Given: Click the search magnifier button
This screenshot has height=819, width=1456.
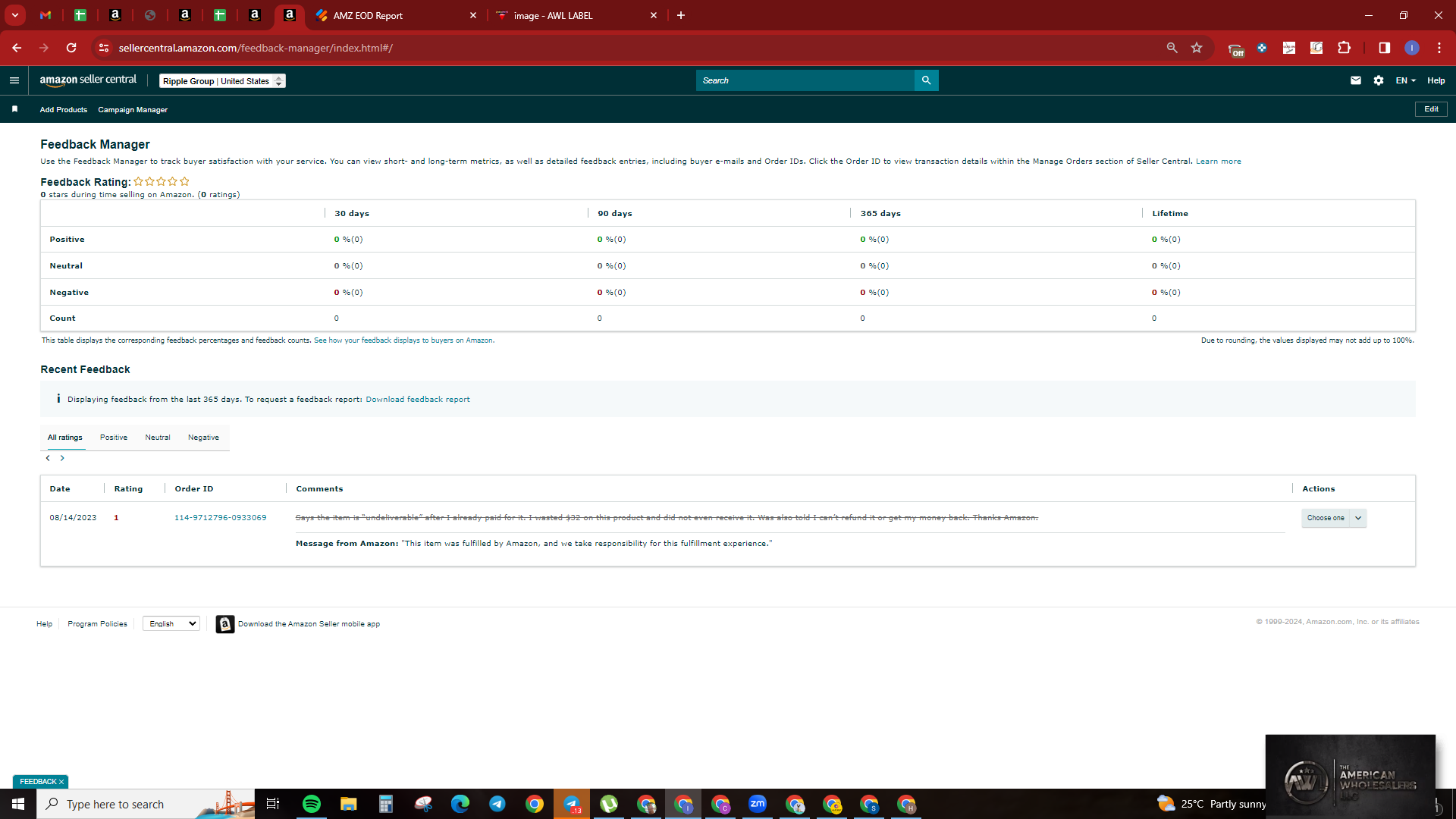Looking at the screenshot, I should pyautogui.click(x=926, y=80).
